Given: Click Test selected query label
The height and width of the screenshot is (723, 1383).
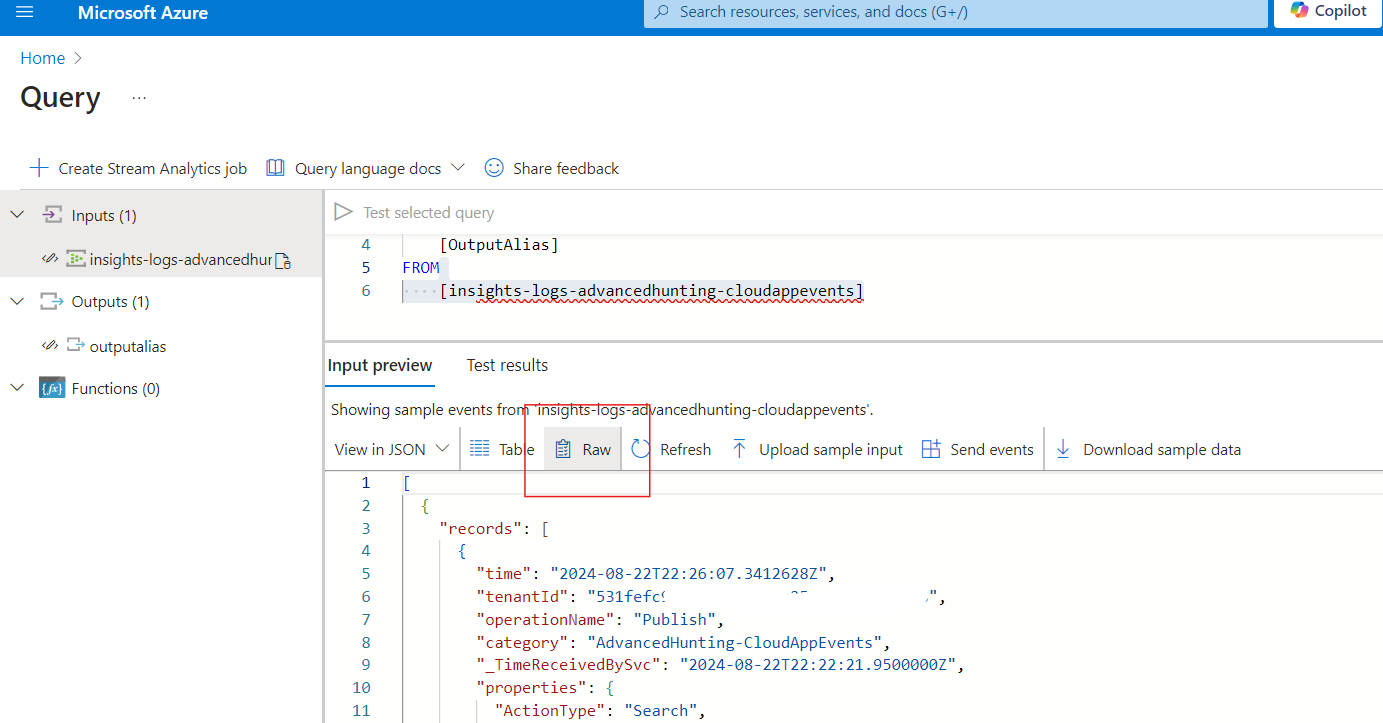Looking at the screenshot, I should point(429,213).
